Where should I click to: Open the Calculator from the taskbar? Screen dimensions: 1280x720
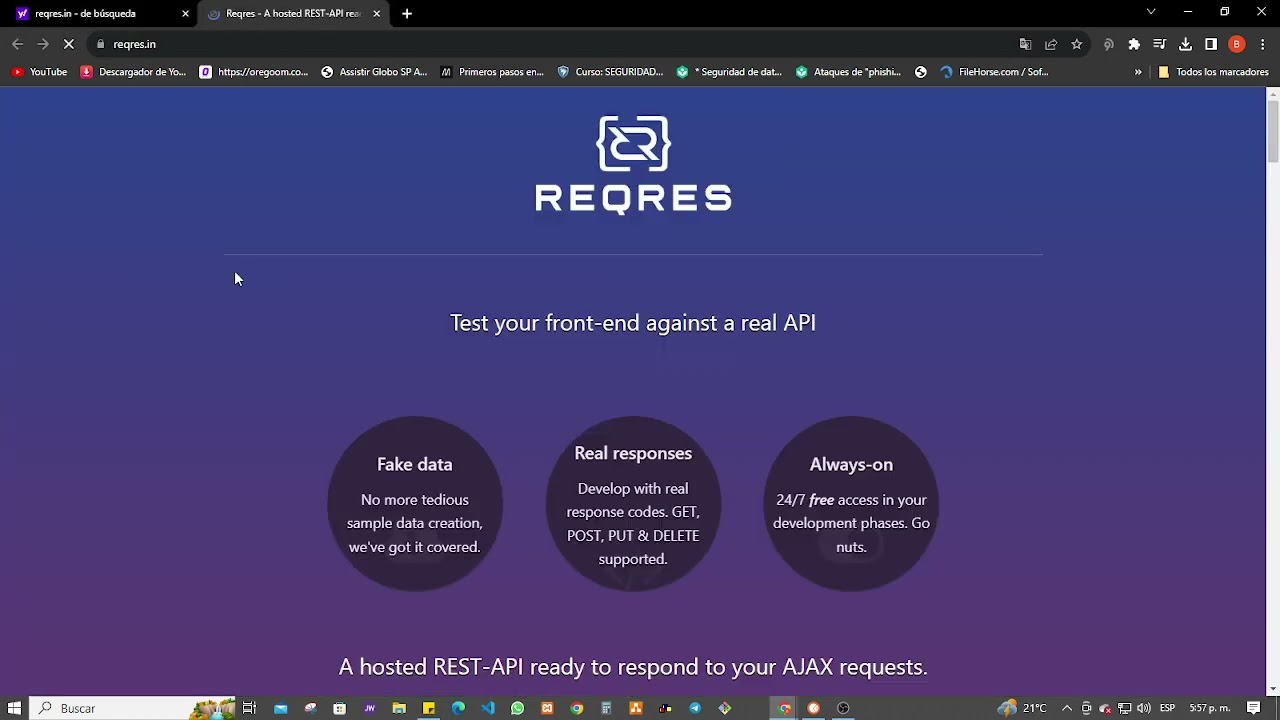(606, 708)
